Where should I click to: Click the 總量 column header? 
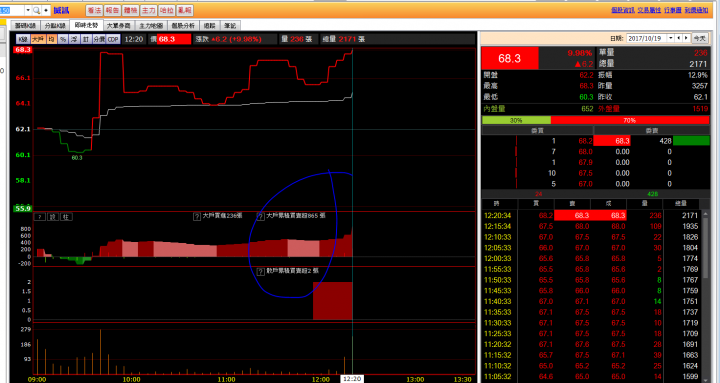[x=681, y=204]
